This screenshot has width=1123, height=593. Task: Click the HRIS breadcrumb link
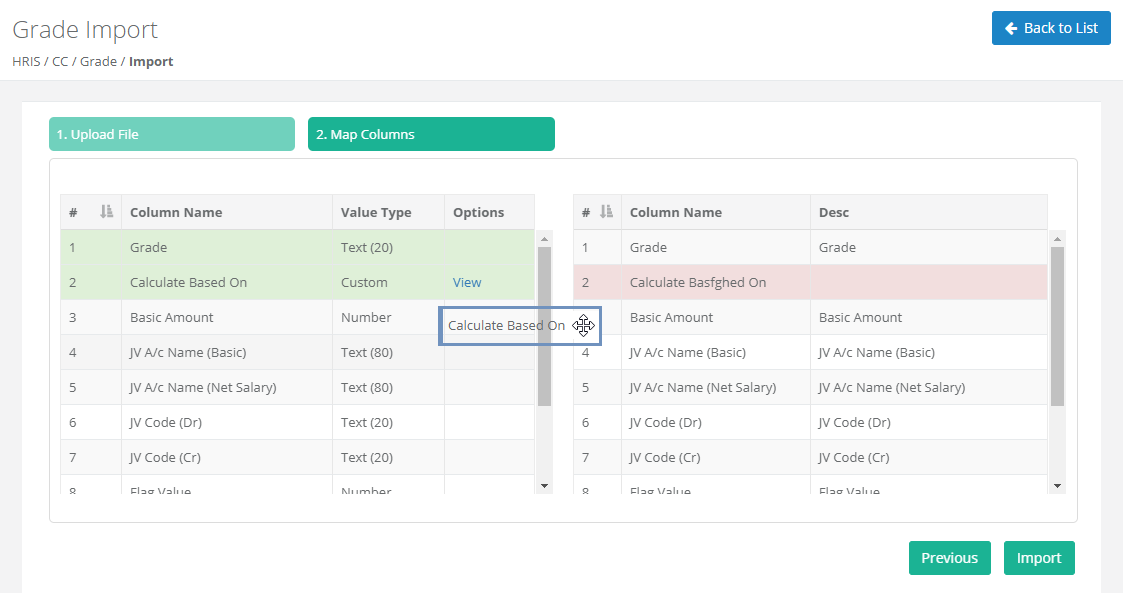[x=26, y=62]
